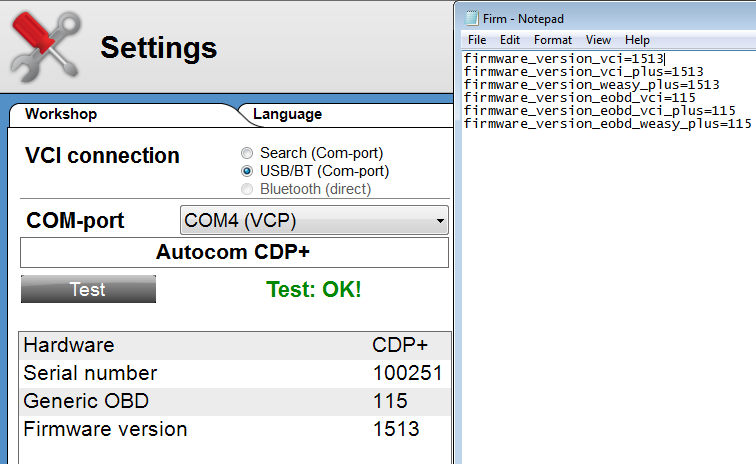Open Notepad File menu
This screenshot has width=756, height=464.
[477, 40]
